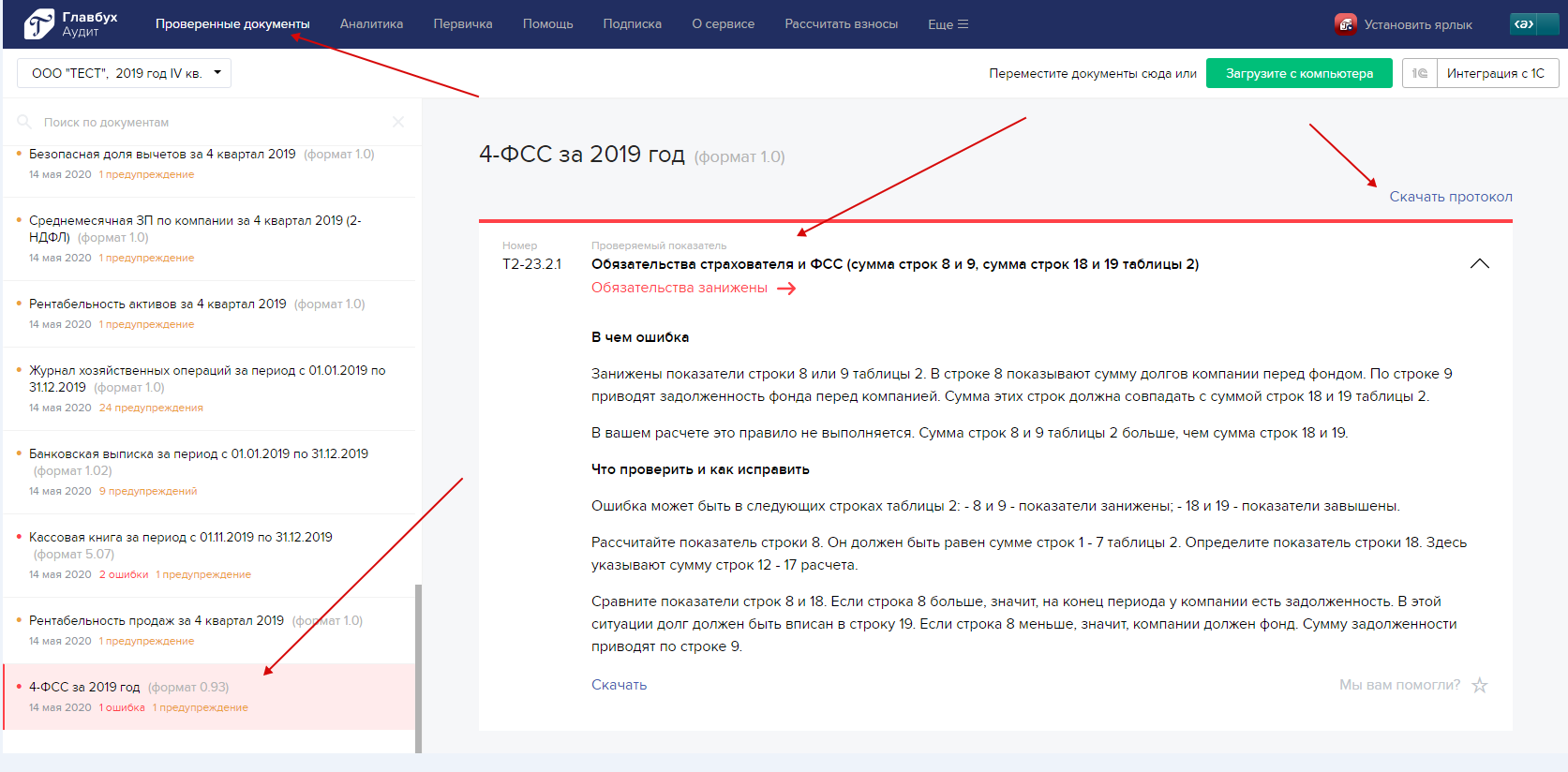
Task: Click the code brackets icon in header
Action: click(1524, 24)
